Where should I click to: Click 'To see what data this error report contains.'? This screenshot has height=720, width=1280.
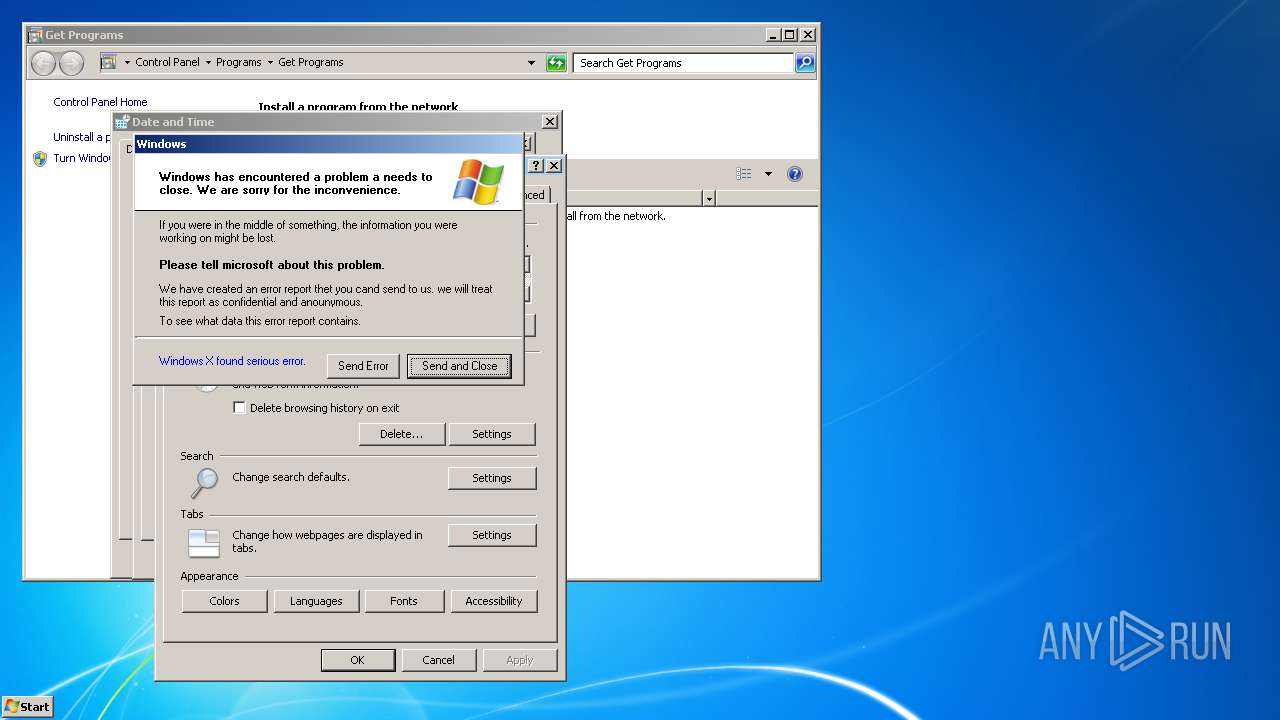point(260,321)
